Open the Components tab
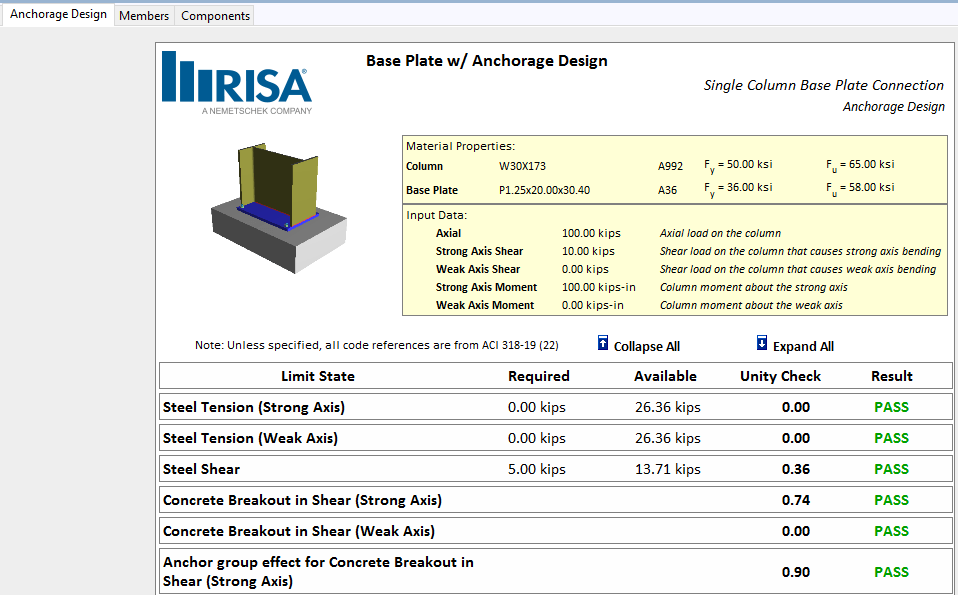This screenshot has height=595, width=958. [215, 16]
